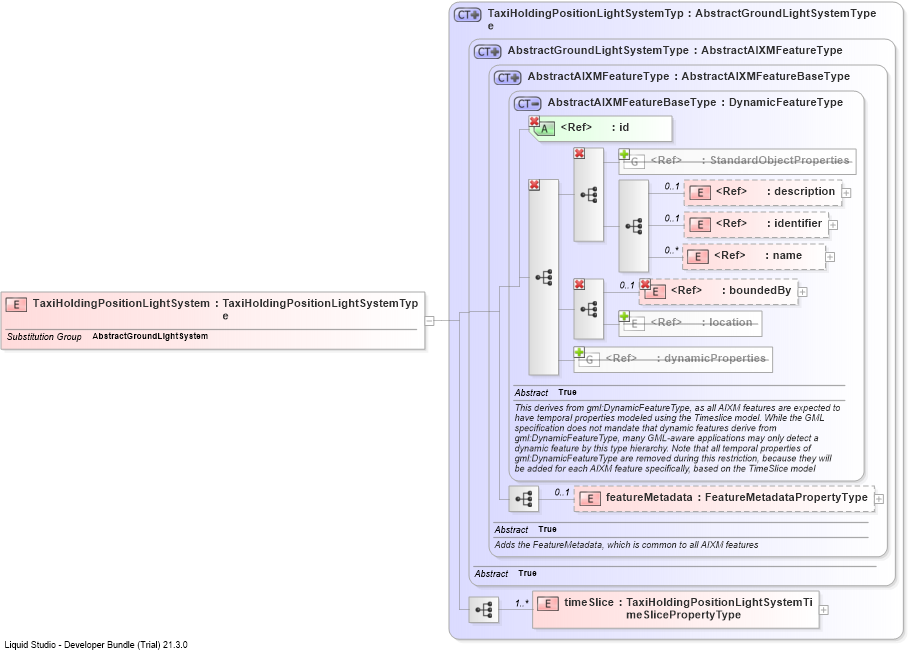Expand the description element
Viewport: 908px width, 650px height.
coord(846,193)
